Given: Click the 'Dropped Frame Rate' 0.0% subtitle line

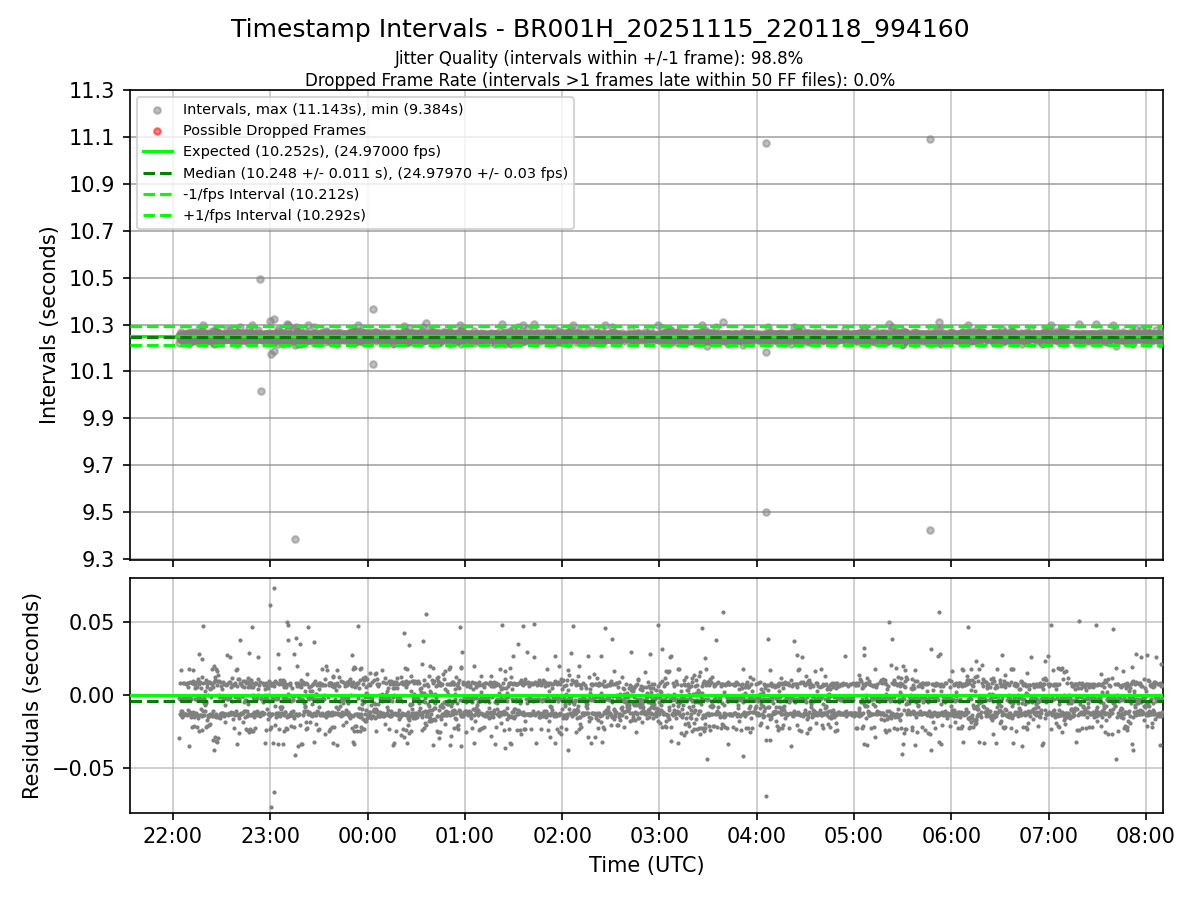Looking at the screenshot, I should coord(600,80).
